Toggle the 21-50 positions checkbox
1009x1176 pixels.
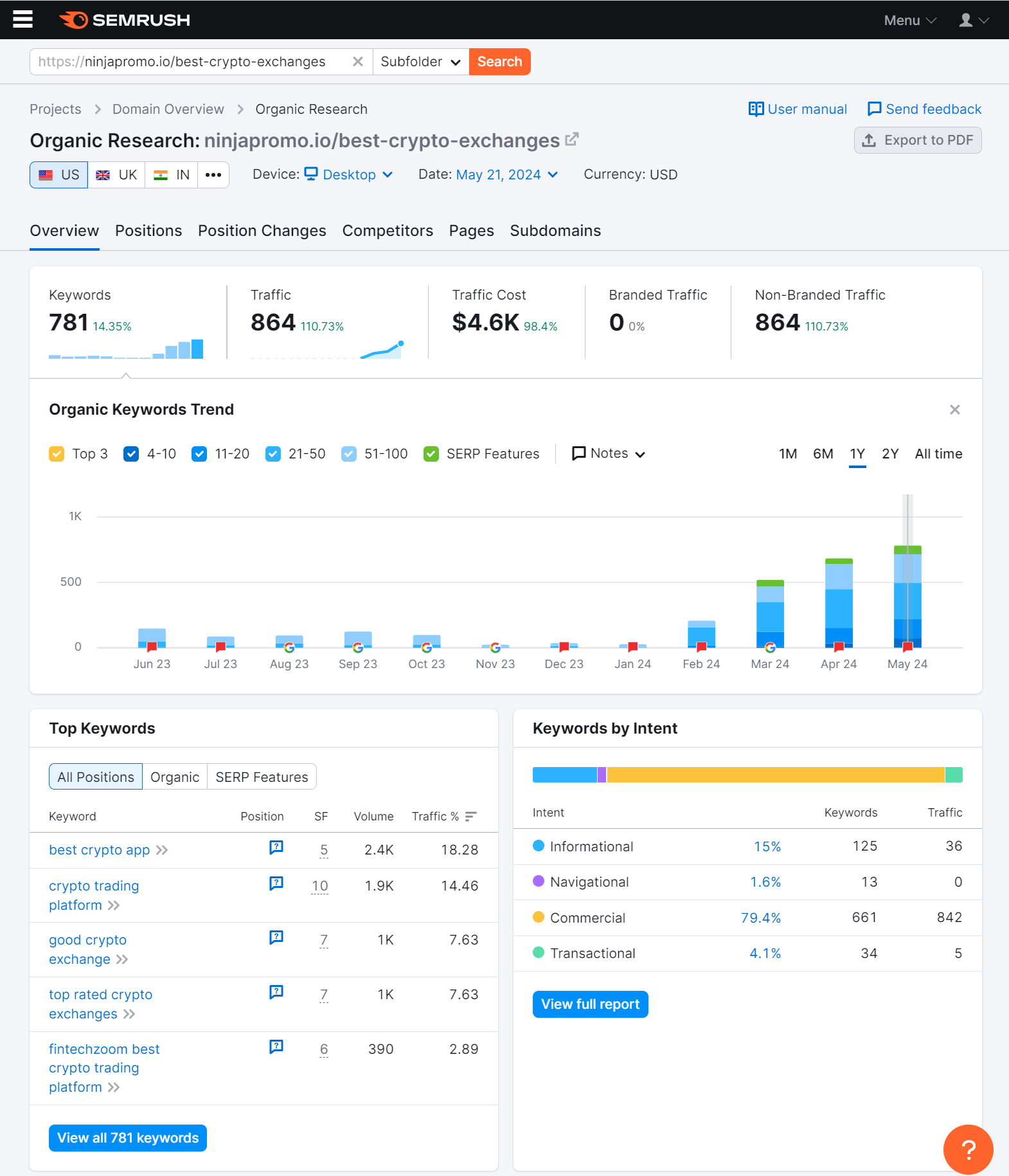273,454
